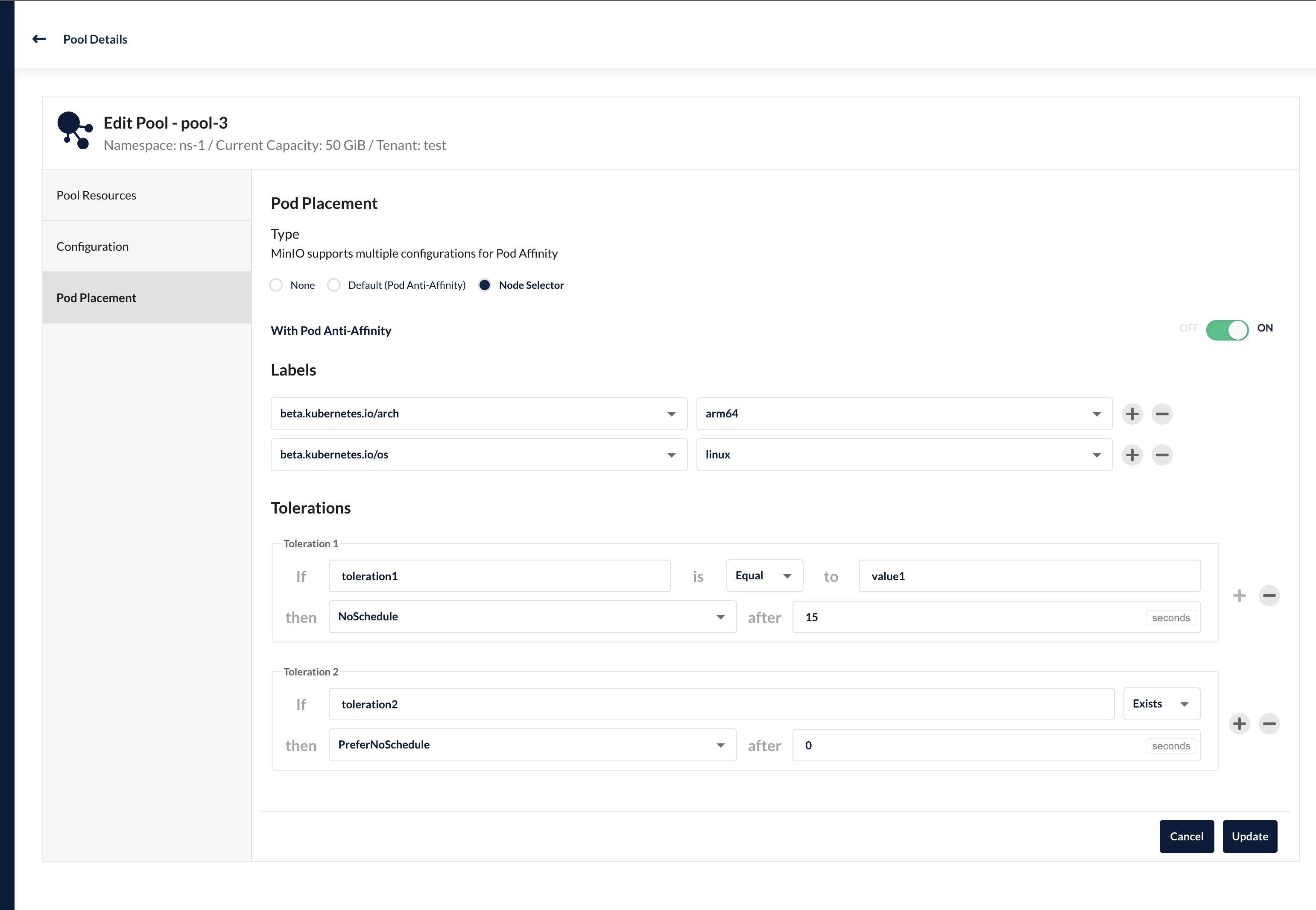The image size is (1316, 910).
Task: Add a label row after beta.kubernetes.io/os
Action: 1132,455
